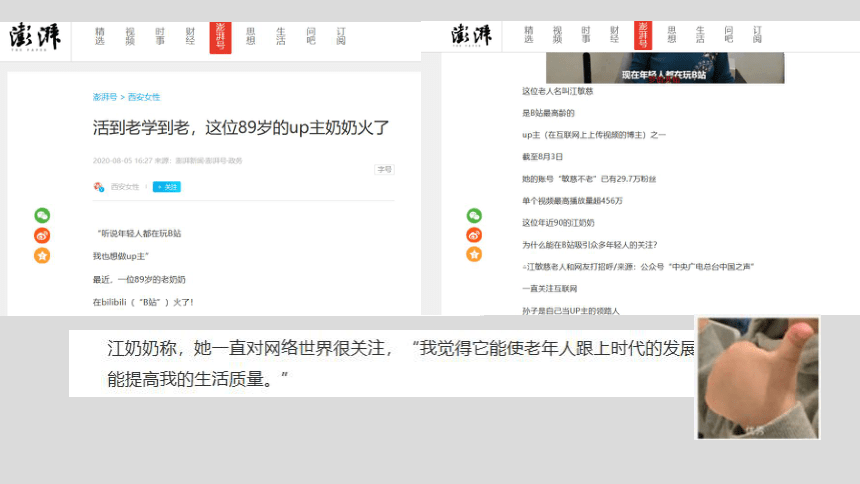Click the article headline about 89岁 up主奶奶

[x=241, y=128]
